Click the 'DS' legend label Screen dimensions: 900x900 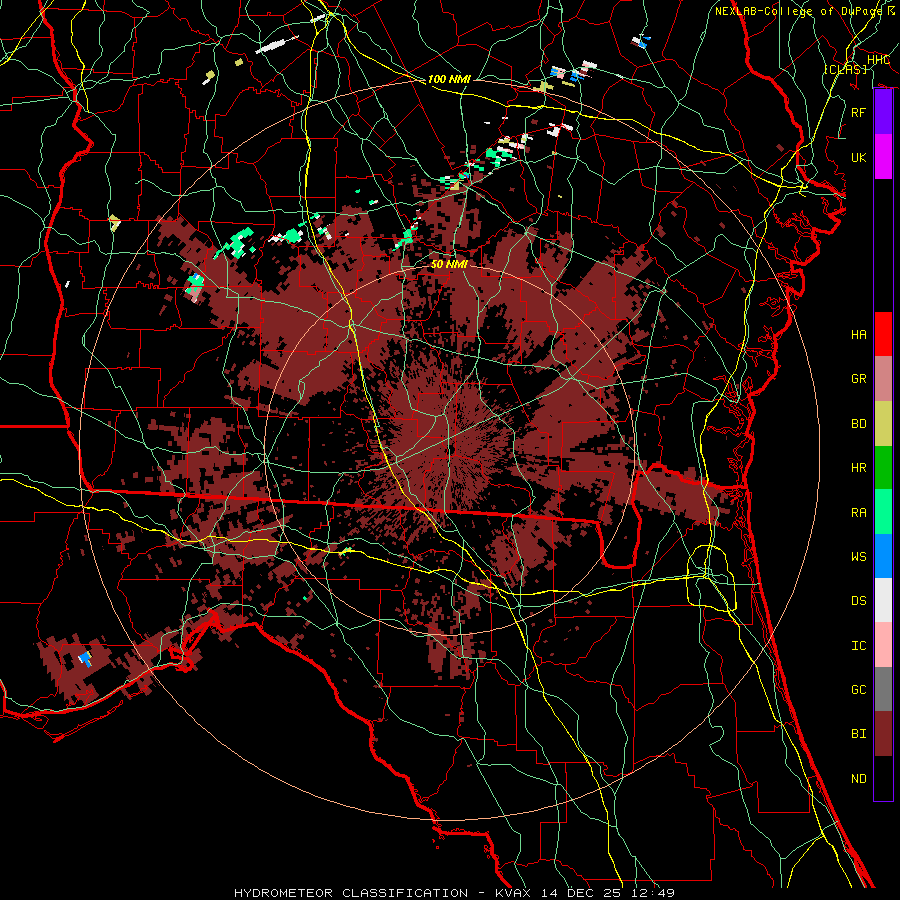pos(858,601)
